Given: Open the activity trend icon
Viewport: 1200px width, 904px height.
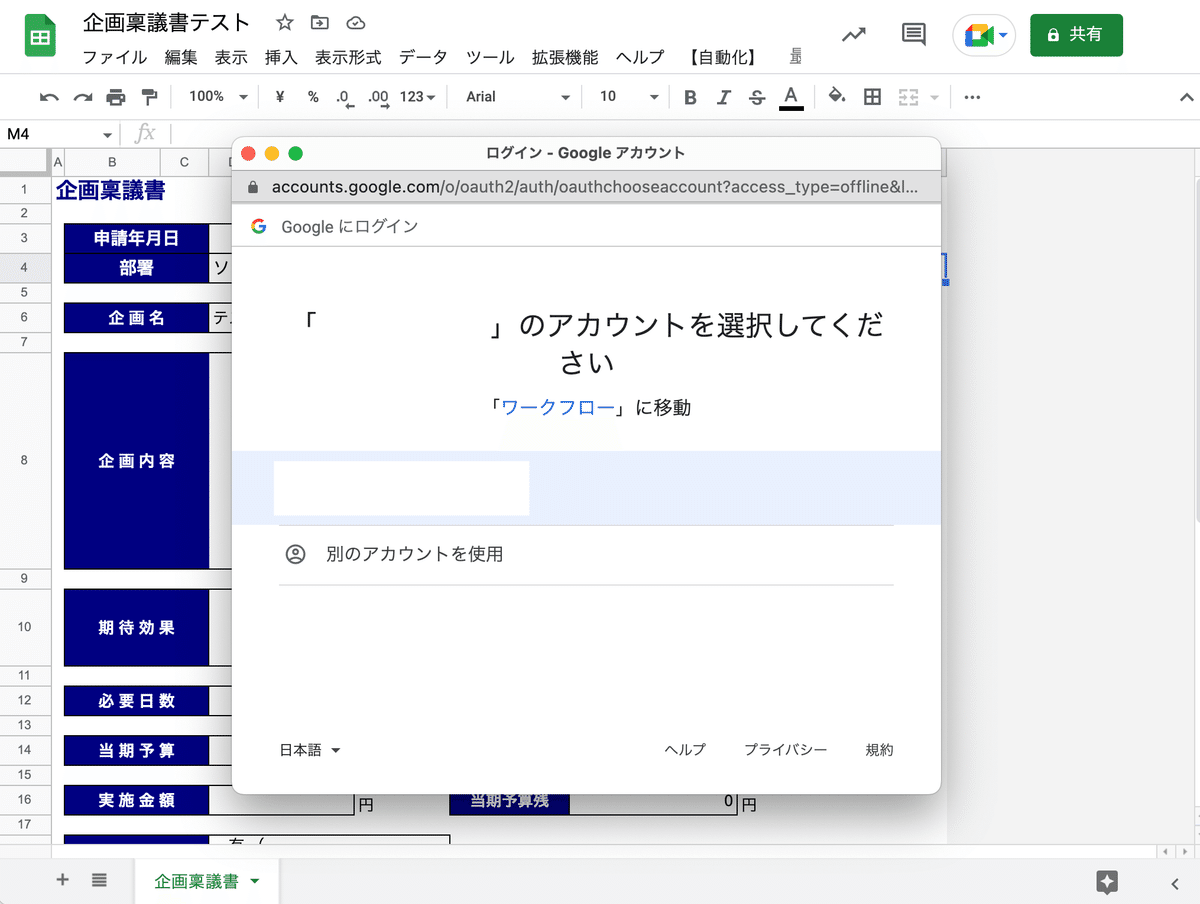Looking at the screenshot, I should coord(853,35).
